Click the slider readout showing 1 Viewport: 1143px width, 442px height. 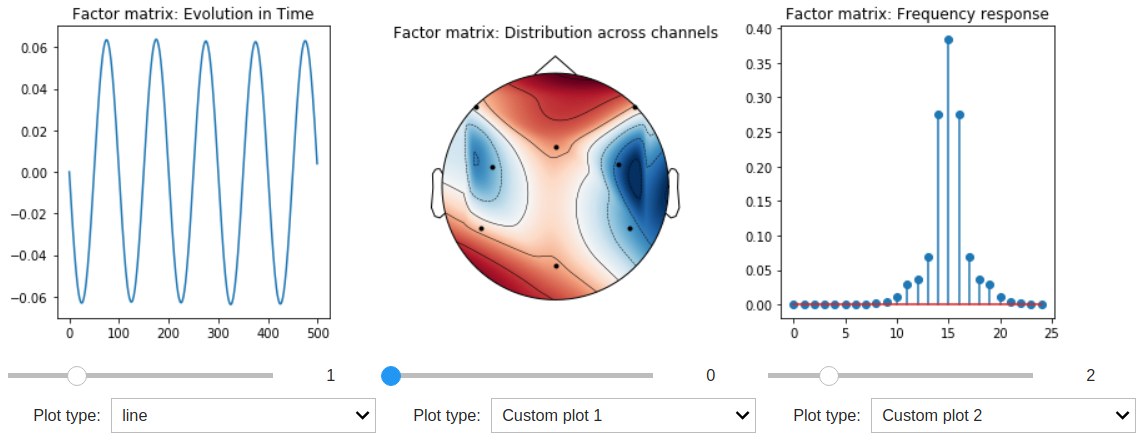click(331, 376)
